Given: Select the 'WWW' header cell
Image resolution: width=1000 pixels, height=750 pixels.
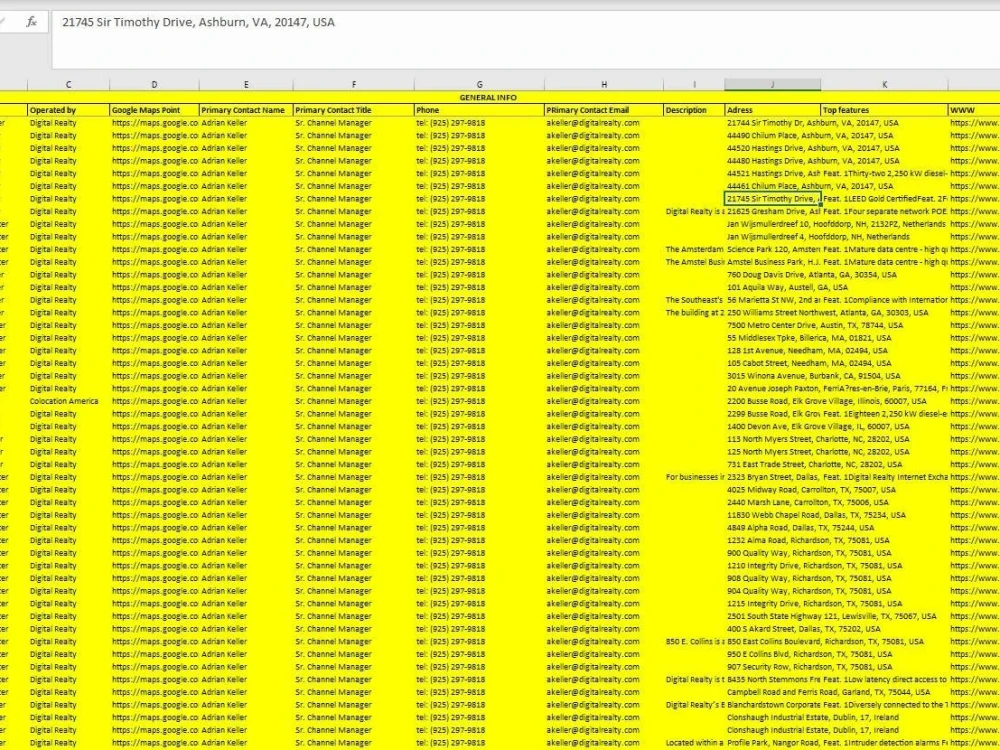Looking at the screenshot, I should point(974,110).
